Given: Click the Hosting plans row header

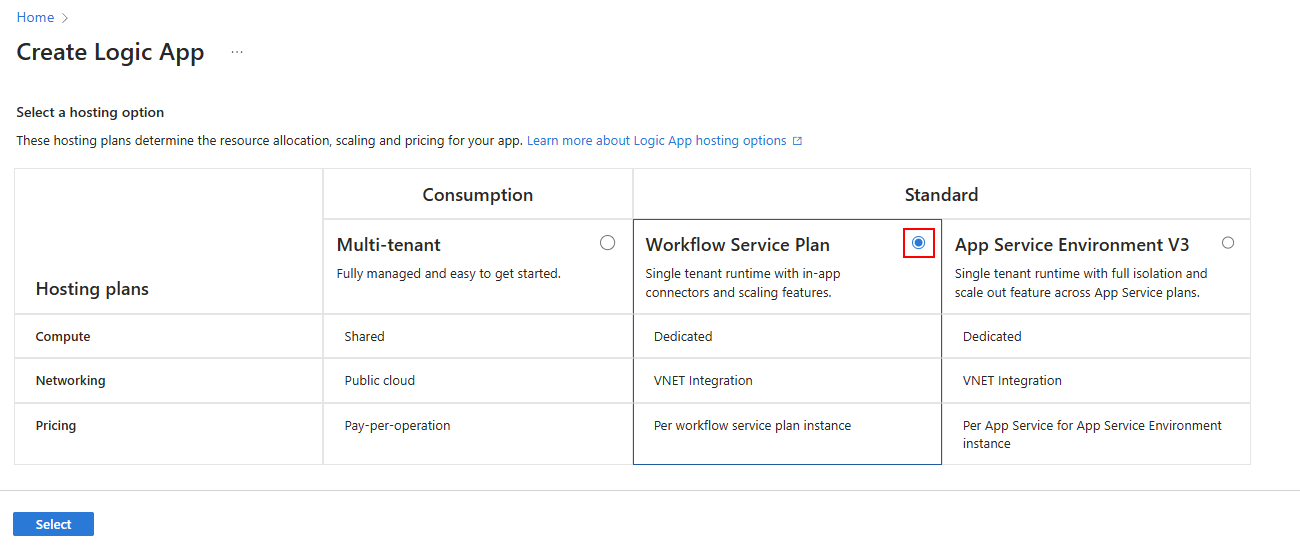Looking at the screenshot, I should 92,289.
